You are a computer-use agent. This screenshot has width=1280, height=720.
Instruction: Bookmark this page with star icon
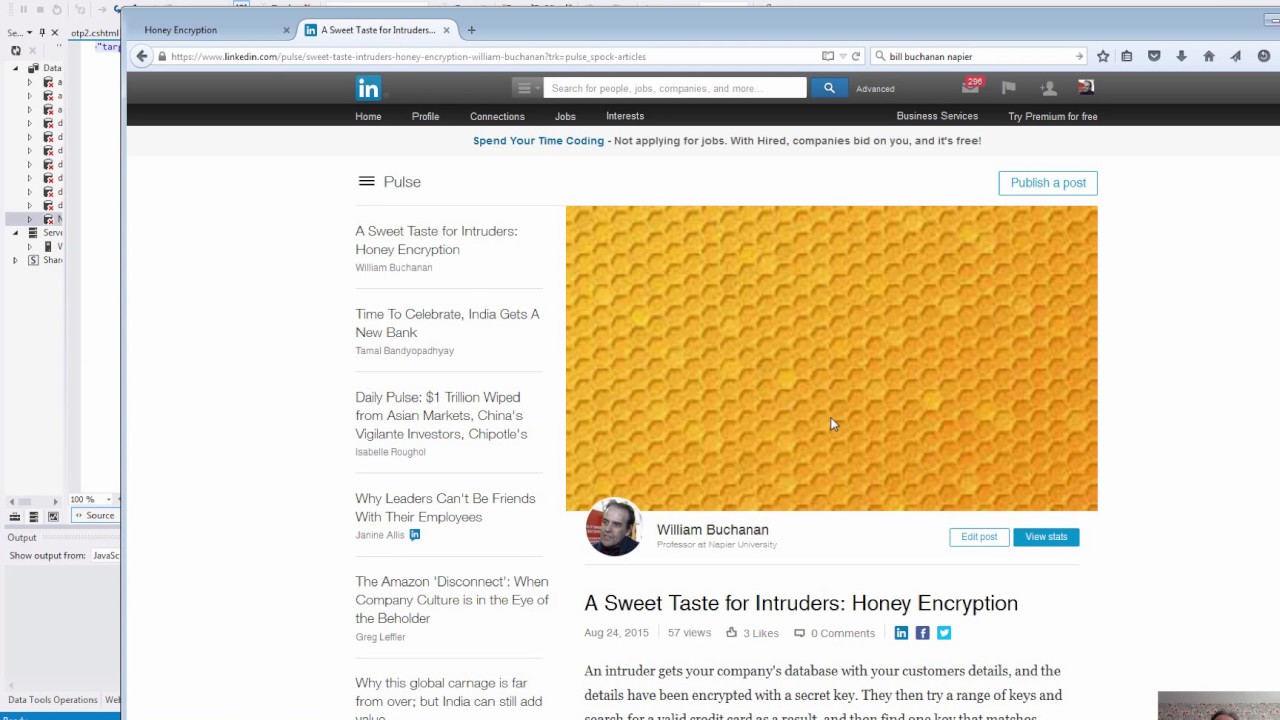1103,56
